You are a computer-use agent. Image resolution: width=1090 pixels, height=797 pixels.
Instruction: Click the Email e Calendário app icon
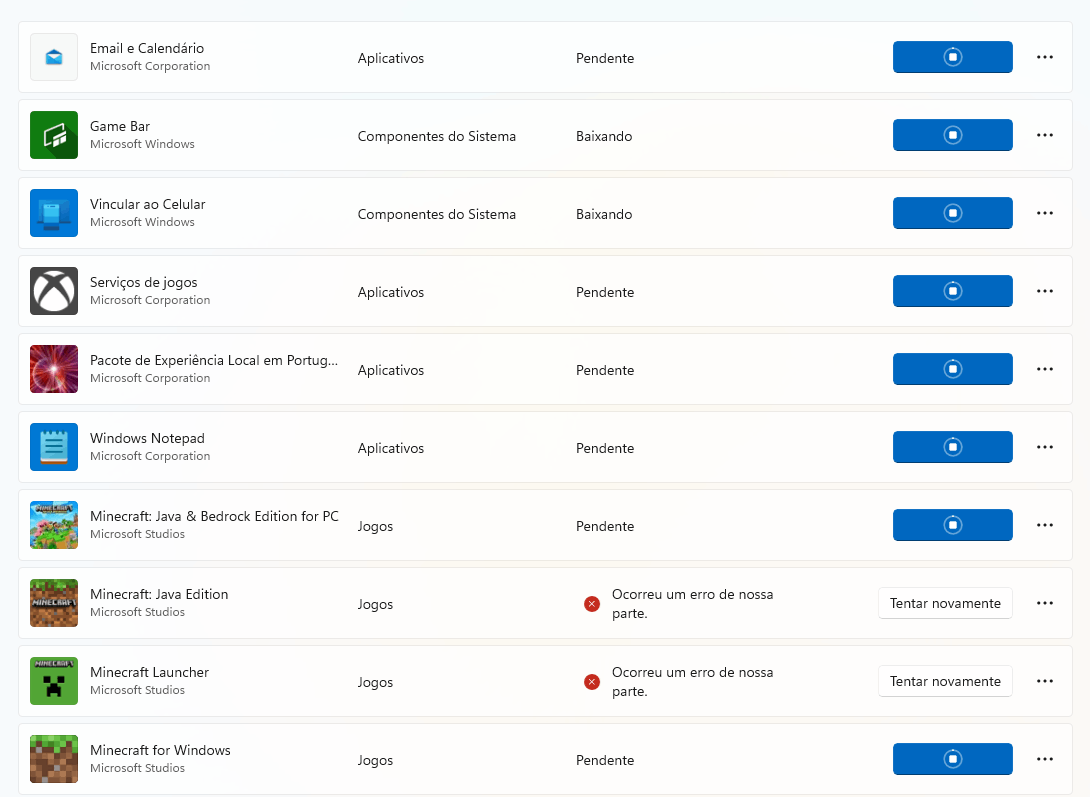click(x=54, y=57)
